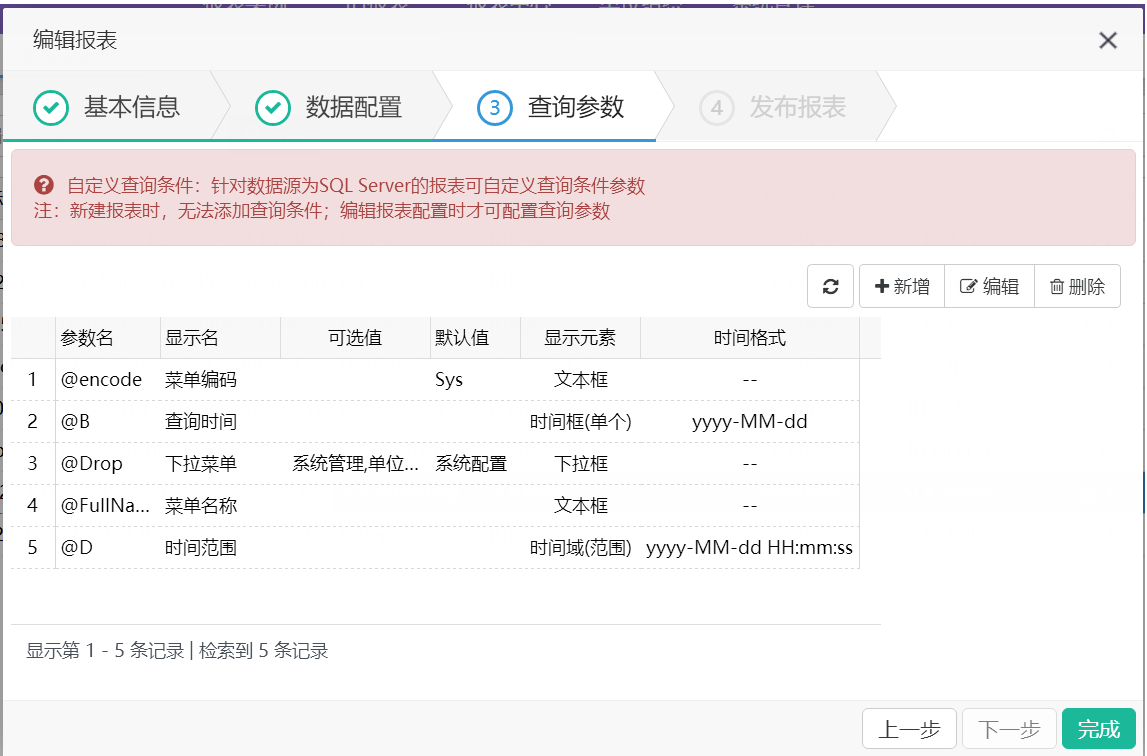Select the @encode parameter row
Screen dimensions: 1147x756
pos(435,380)
